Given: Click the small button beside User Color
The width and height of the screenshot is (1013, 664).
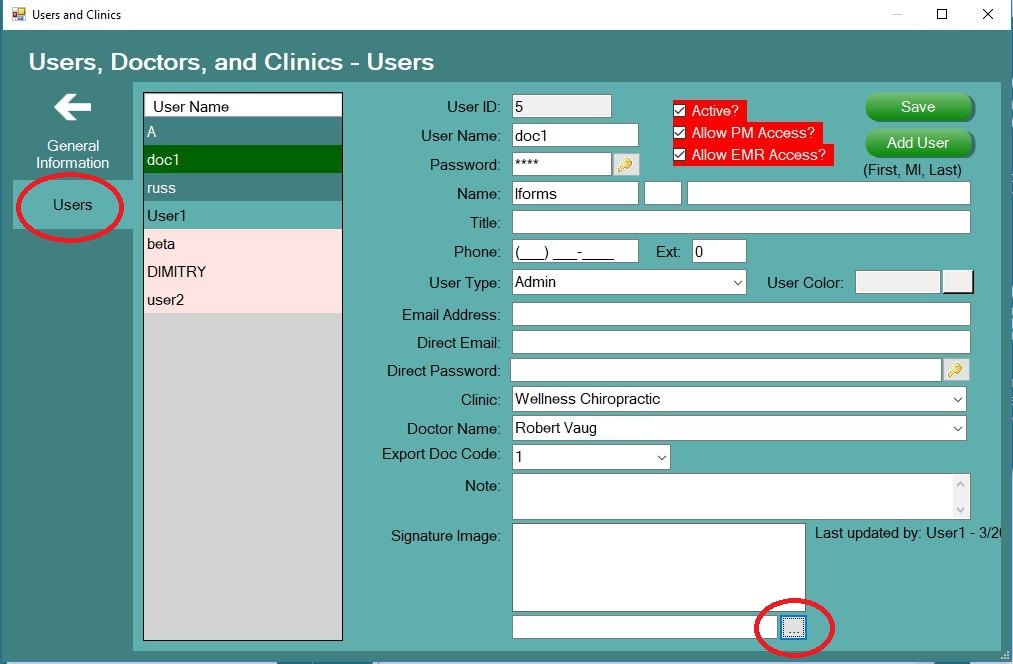Looking at the screenshot, I should pyautogui.click(x=957, y=282).
